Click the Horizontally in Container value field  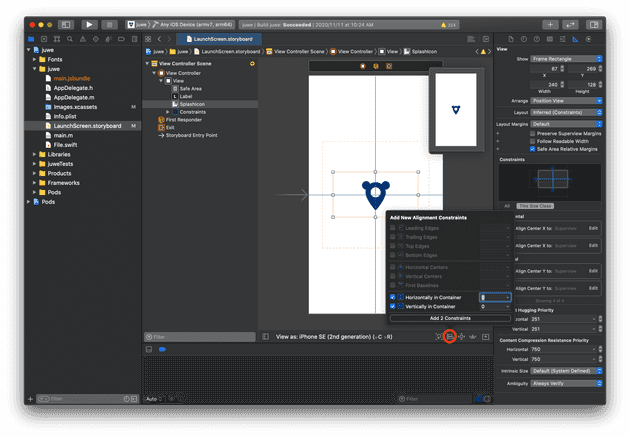pos(495,297)
